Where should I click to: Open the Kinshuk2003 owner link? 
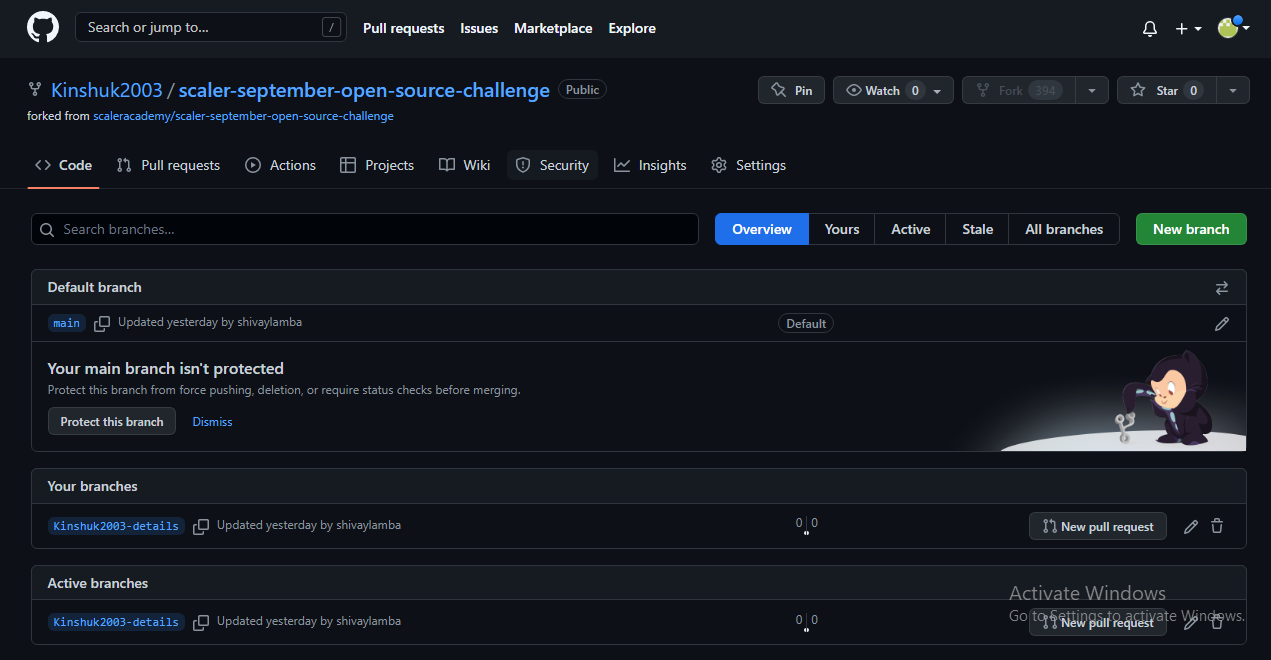pyautogui.click(x=106, y=90)
